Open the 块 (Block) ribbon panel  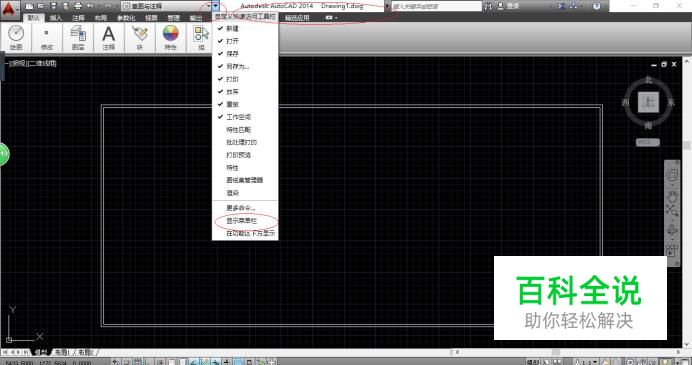(139, 38)
